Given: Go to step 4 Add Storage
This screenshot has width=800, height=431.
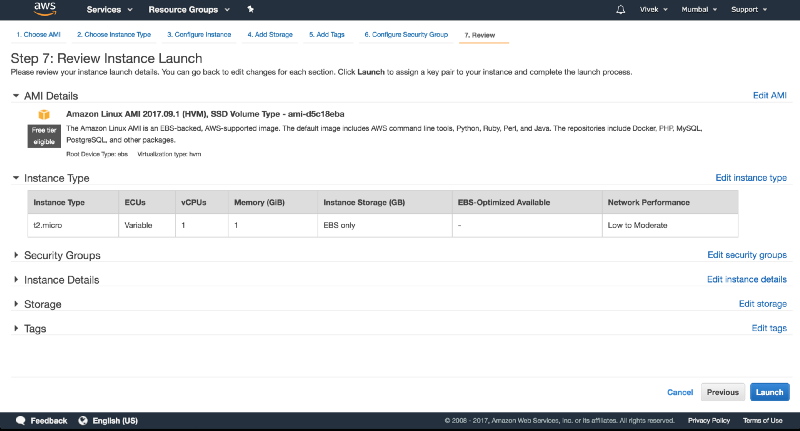Looking at the screenshot, I should pos(270,35).
